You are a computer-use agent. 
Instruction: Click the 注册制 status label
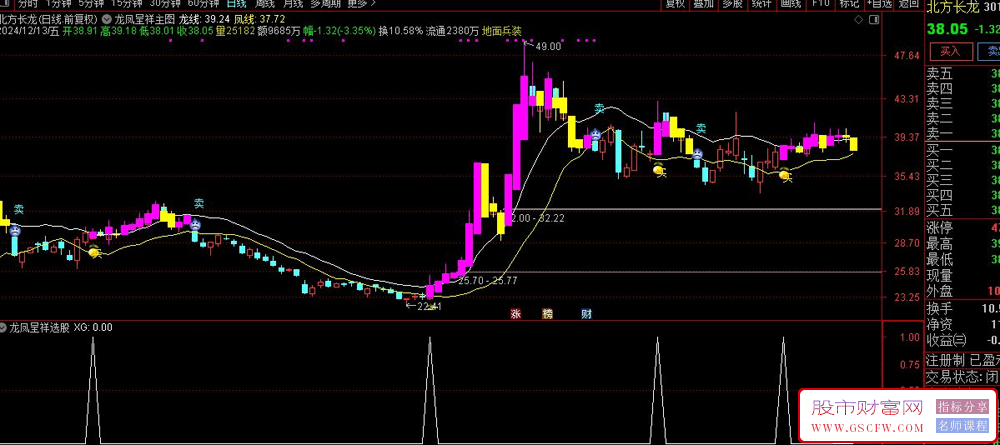pos(945,360)
